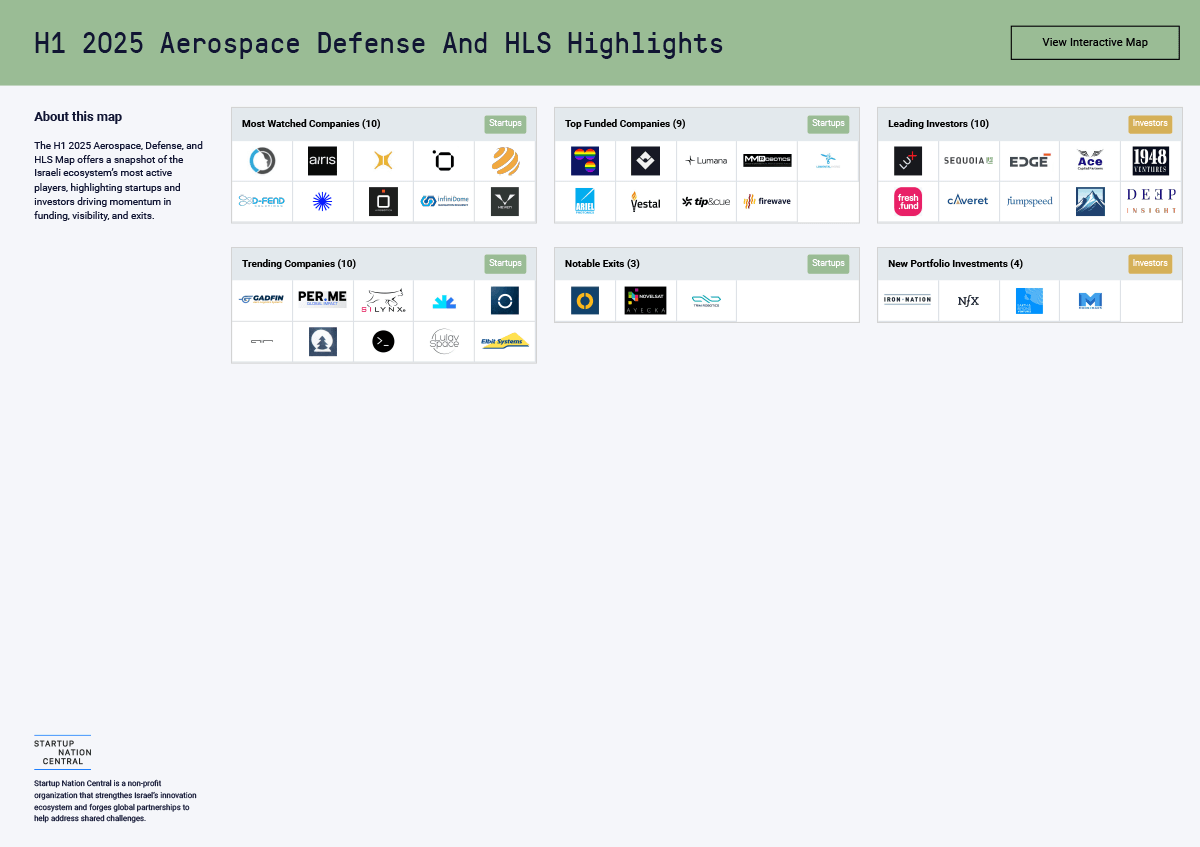The height and width of the screenshot is (847, 1200).
Task: Select the New Portfolio Investments (4) heading
Action: point(955,264)
